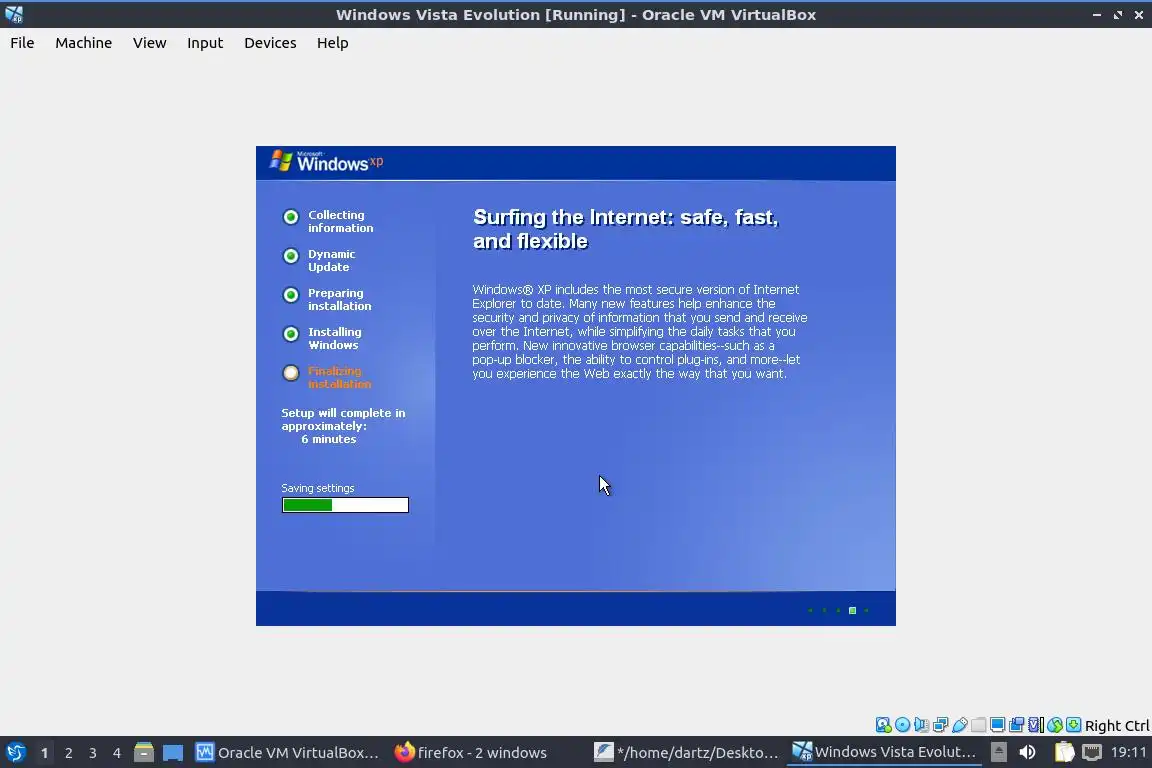Viewport: 1152px width, 768px height.
Task: Click the mouse integration status icon
Action: [1055, 725]
